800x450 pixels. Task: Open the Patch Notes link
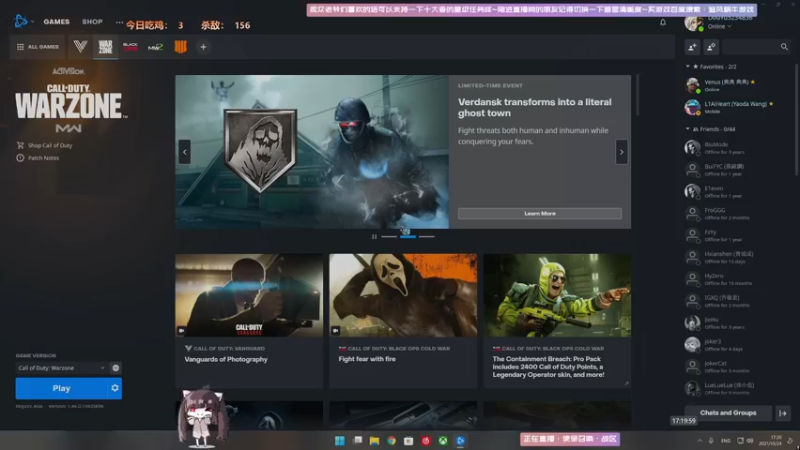point(43,158)
